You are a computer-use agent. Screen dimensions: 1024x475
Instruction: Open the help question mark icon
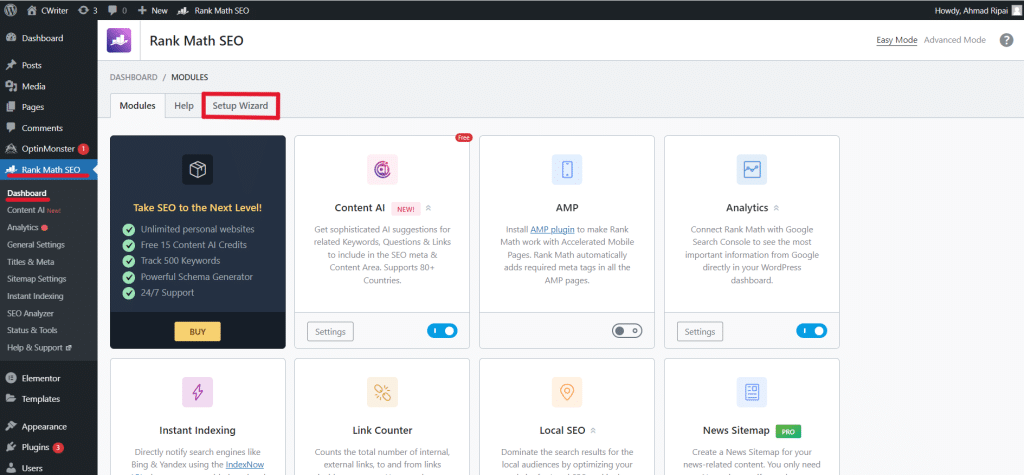tap(1006, 40)
